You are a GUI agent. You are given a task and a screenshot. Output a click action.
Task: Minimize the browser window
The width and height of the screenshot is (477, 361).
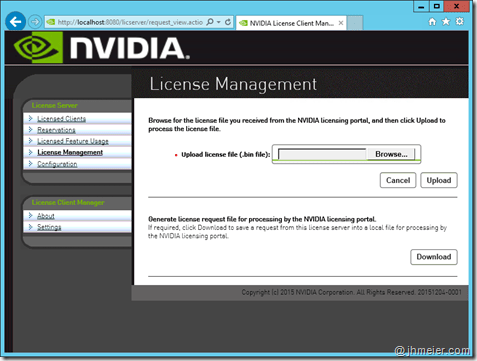(x=421, y=6)
